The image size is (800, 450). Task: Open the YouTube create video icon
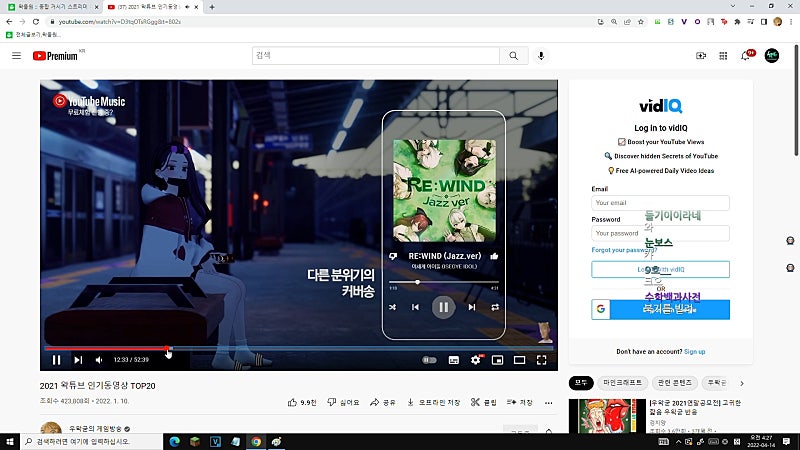[x=701, y=56]
